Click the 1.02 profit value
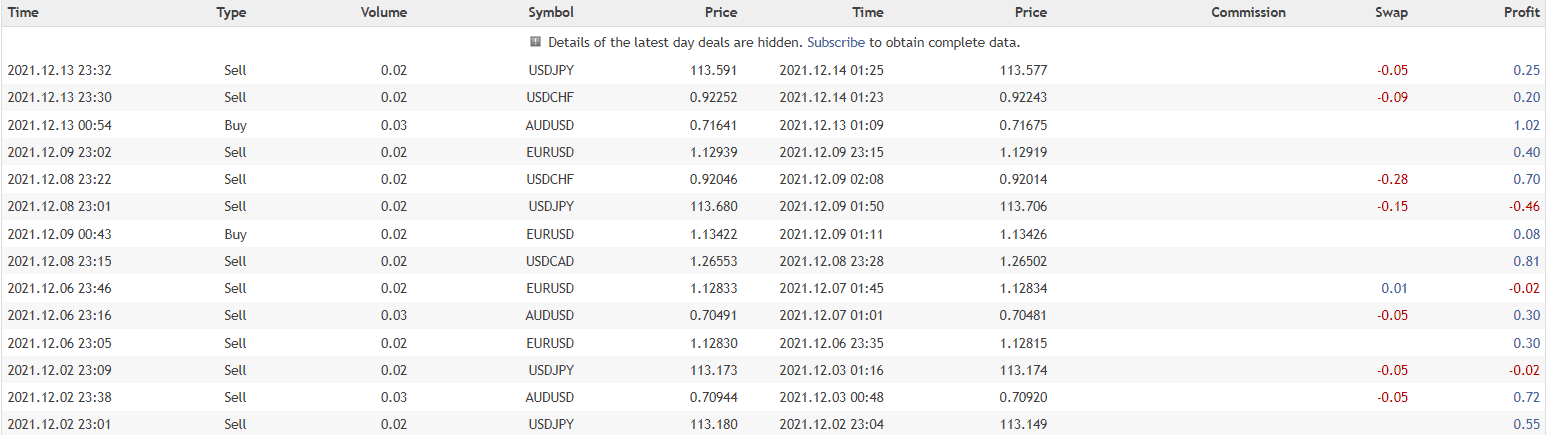The width and height of the screenshot is (1546, 435). click(1526, 126)
